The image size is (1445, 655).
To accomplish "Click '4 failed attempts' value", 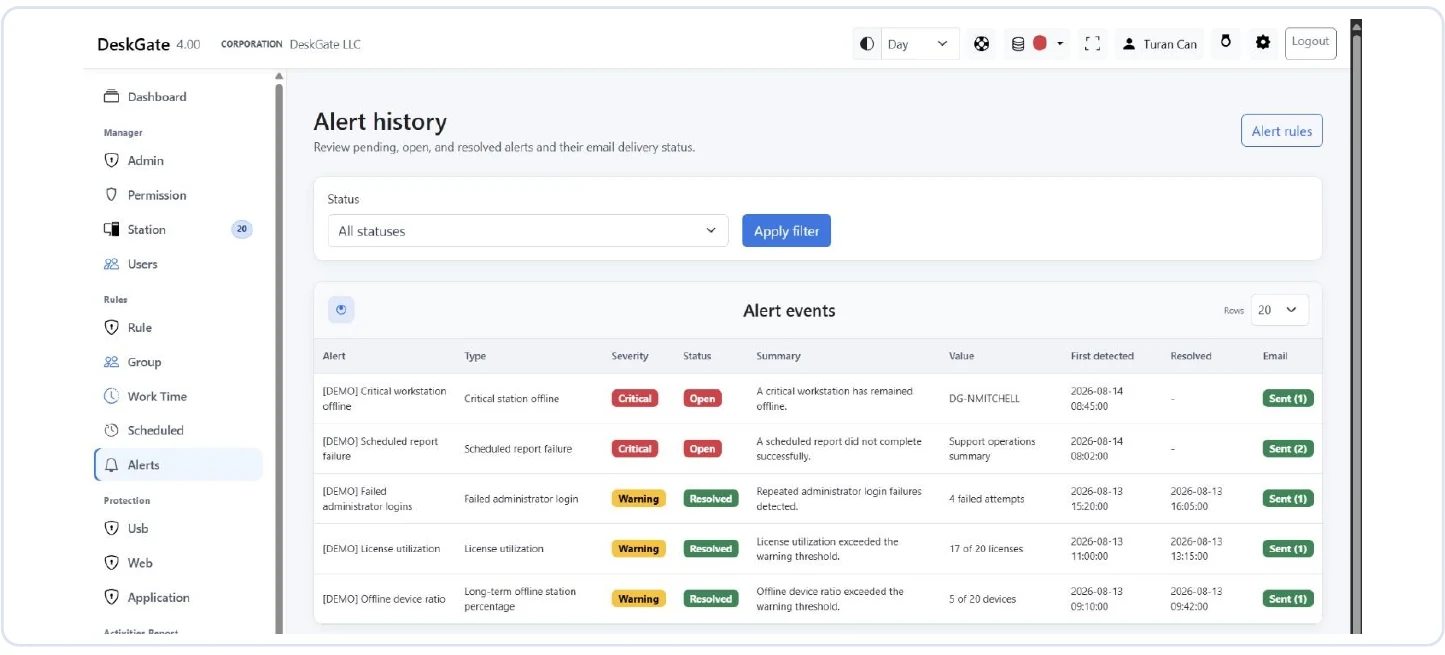I will pyautogui.click(x=989, y=499).
